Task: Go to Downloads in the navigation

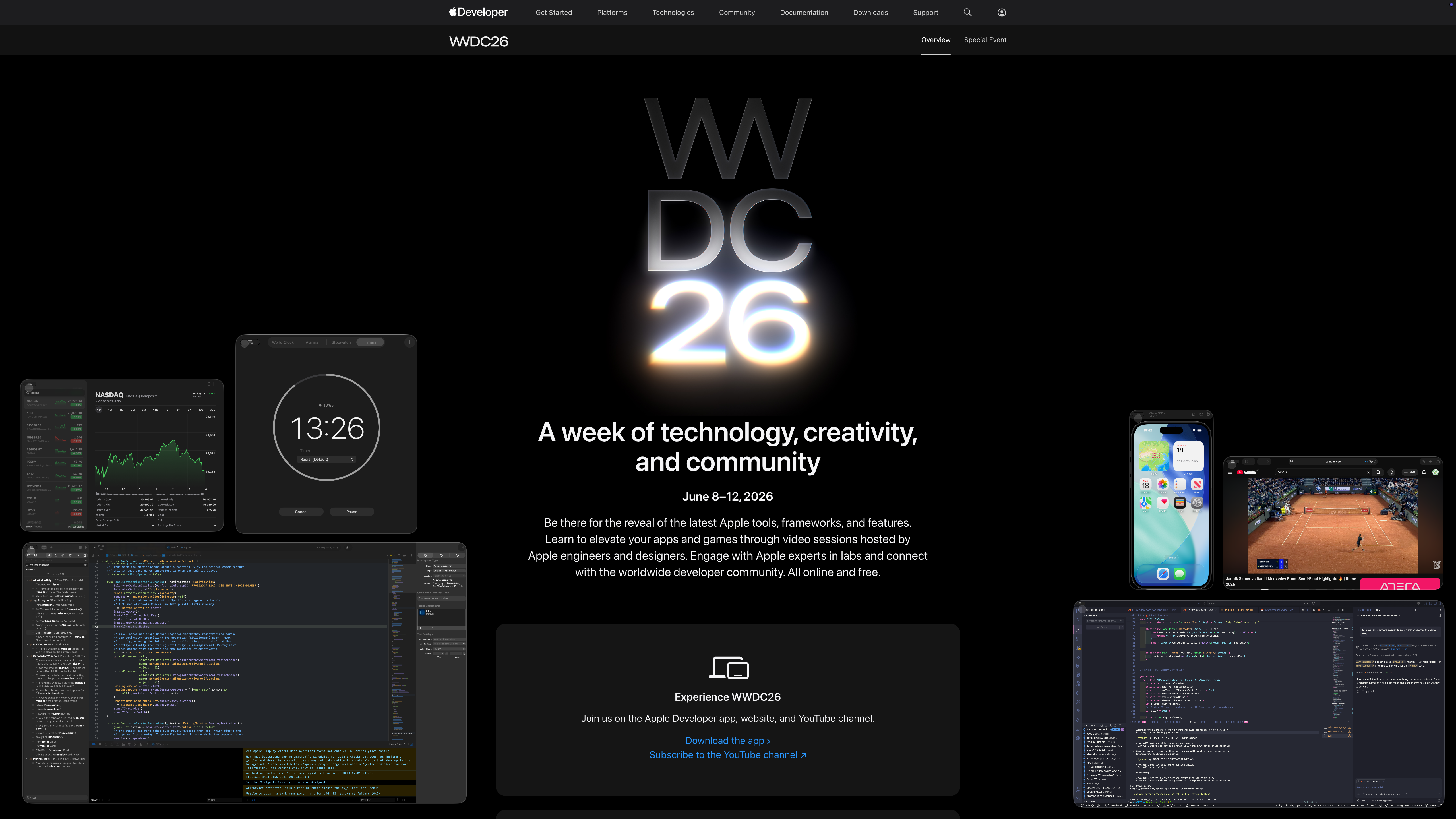Action: 870,13
